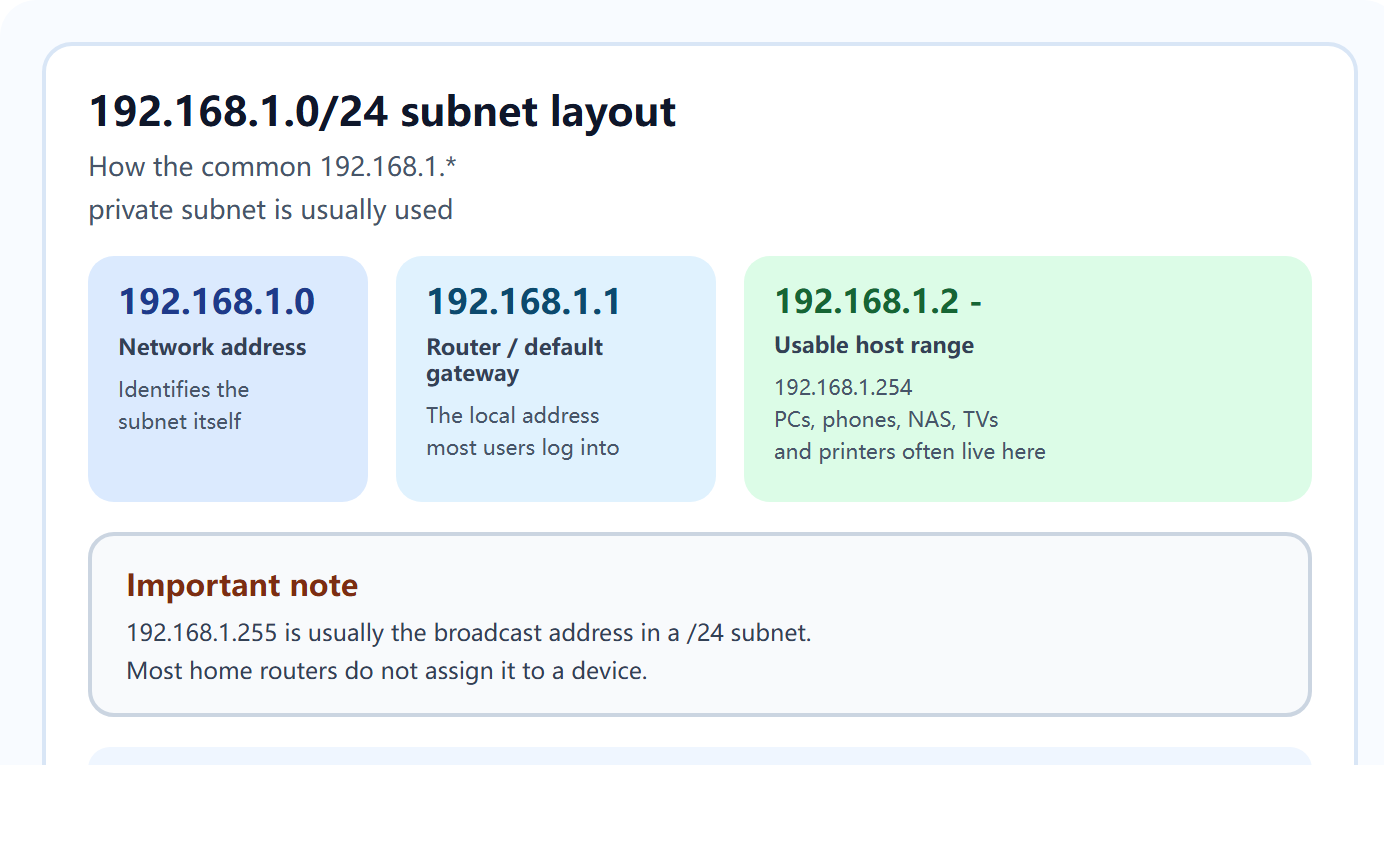
Task: Select the green '192.168.1.2 -' value
Action: coord(878,300)
